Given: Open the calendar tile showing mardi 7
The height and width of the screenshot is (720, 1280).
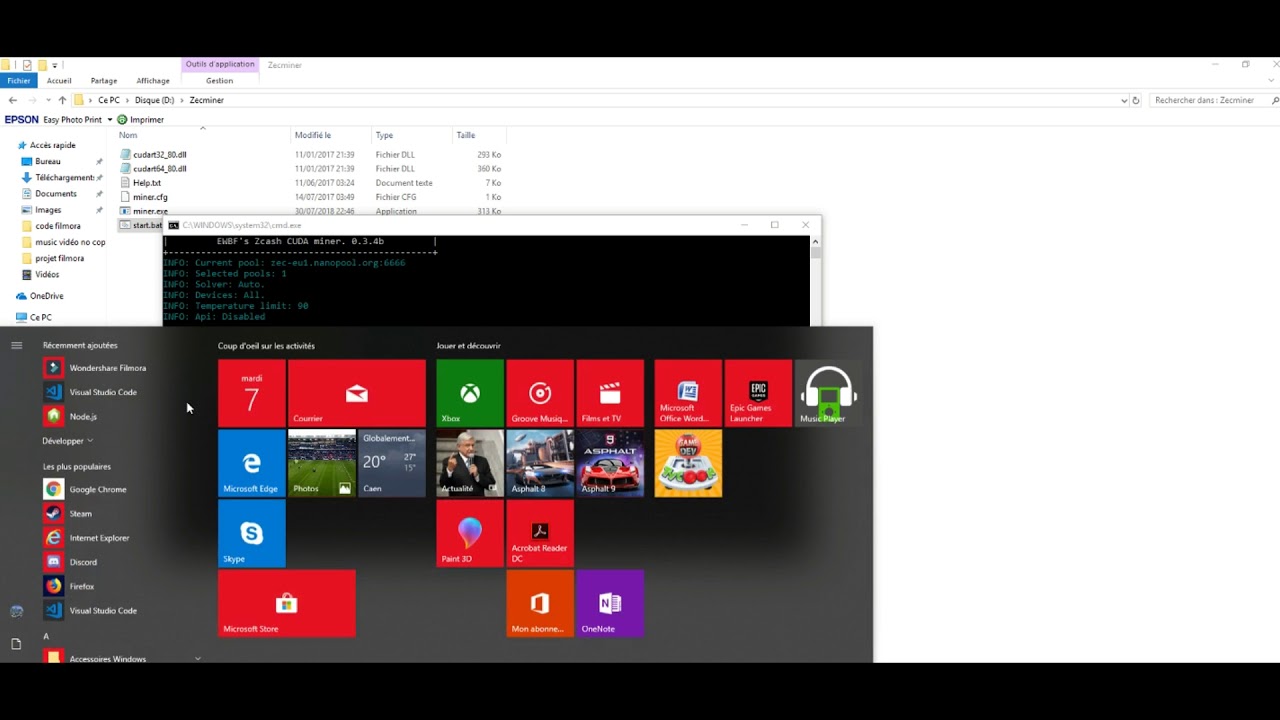Looking at the screenshot, I should click(x=251, y=393).
